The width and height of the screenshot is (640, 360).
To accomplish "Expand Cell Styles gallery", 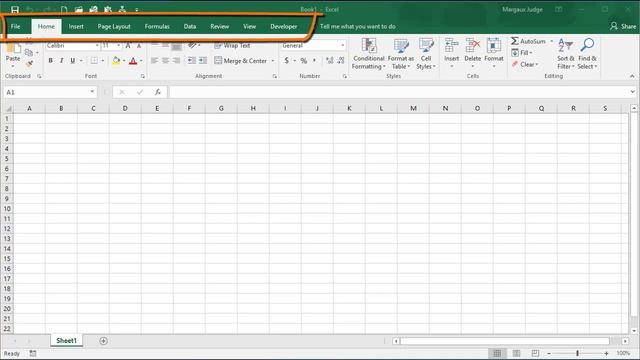I will tap(426, 54).
